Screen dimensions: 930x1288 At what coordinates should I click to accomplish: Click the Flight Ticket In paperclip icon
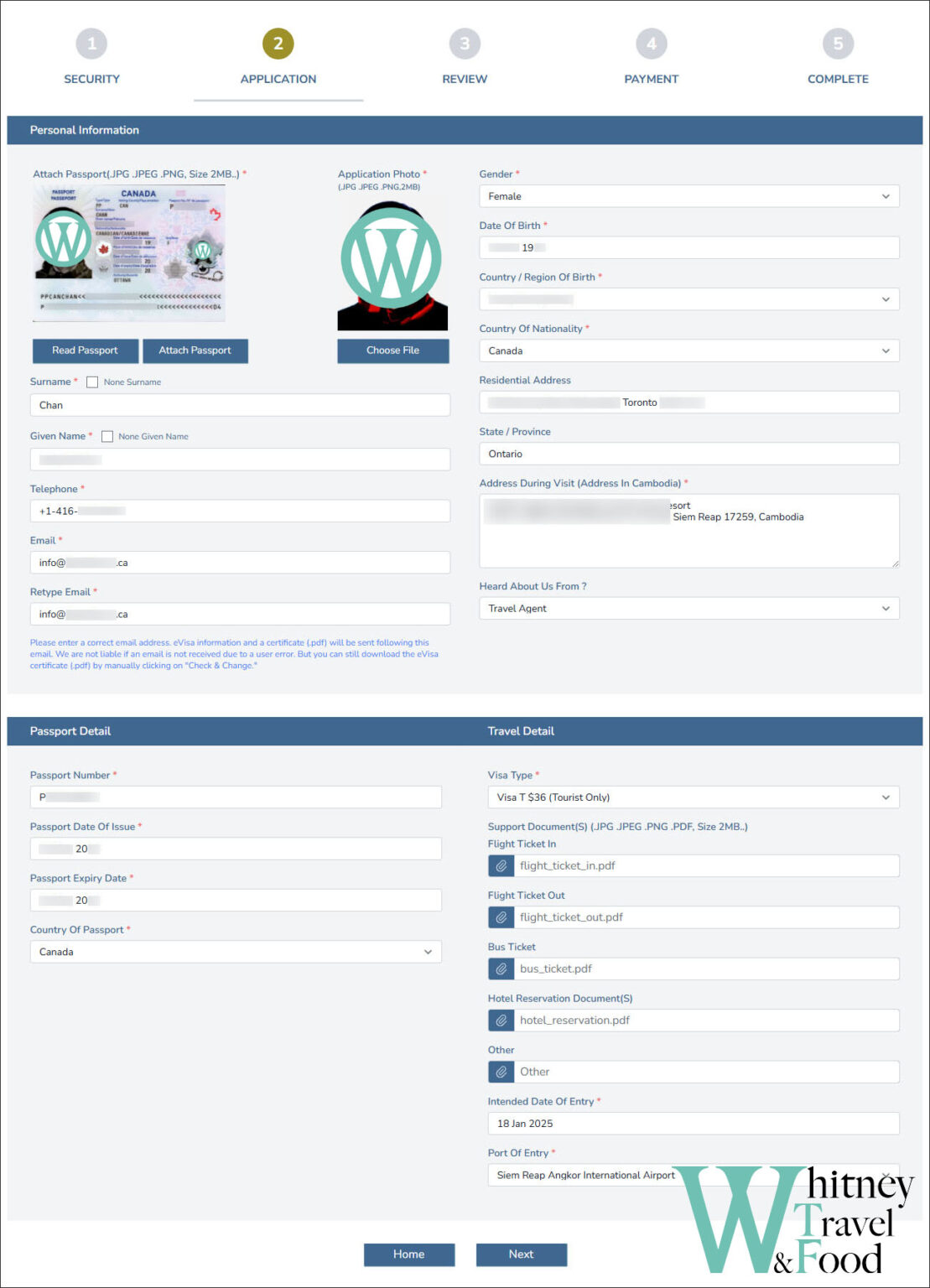click(x=501, y=866)
